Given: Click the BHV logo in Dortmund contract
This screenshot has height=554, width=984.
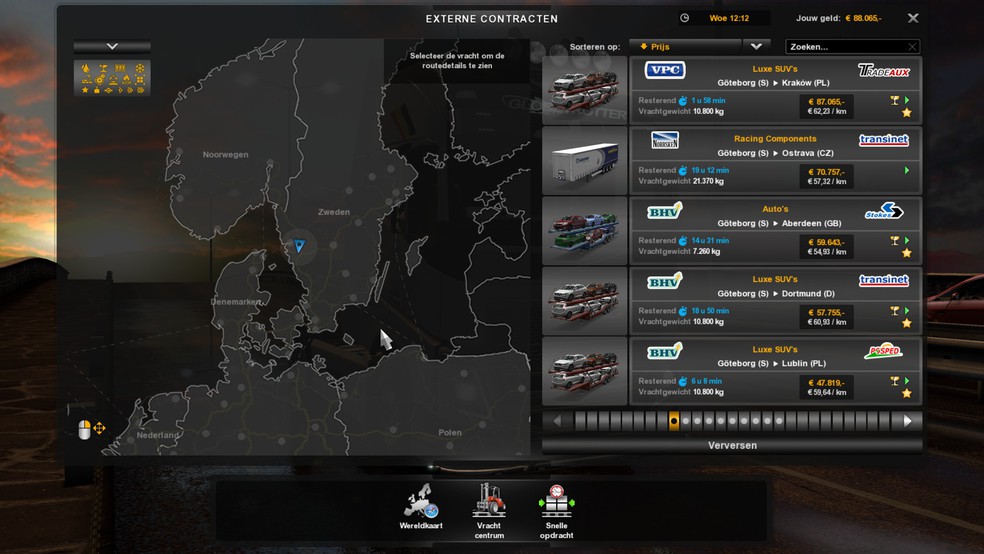Looking at the screenshot, I should [665, 281].
